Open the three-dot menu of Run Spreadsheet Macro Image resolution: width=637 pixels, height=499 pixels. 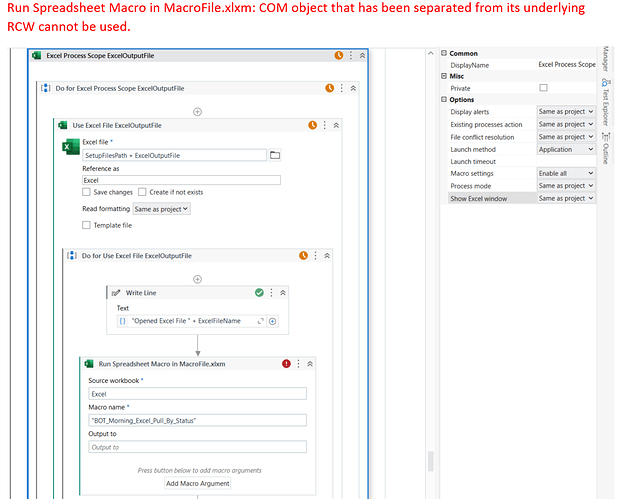click(299, 364)
